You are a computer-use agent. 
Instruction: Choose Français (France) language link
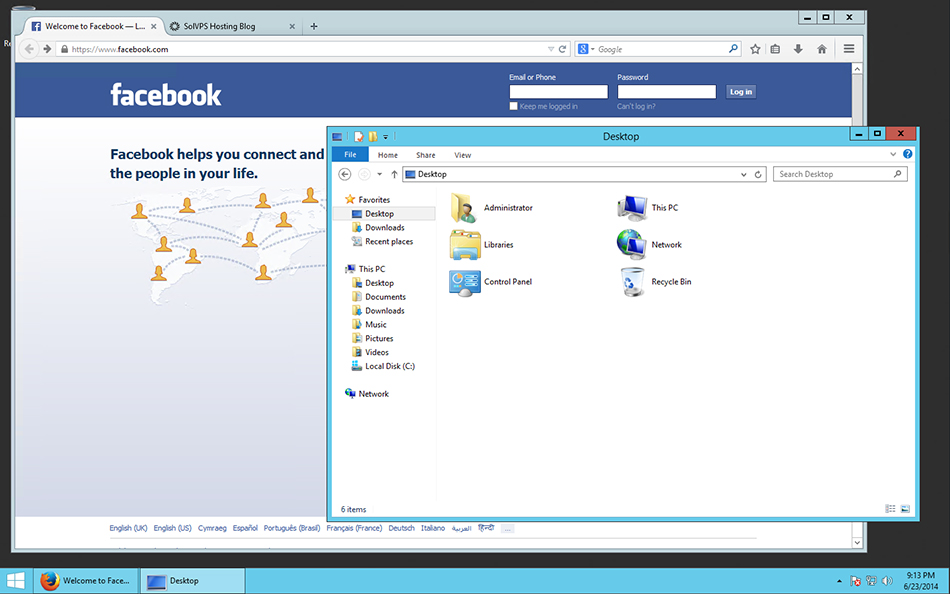(x=354, y=528)
